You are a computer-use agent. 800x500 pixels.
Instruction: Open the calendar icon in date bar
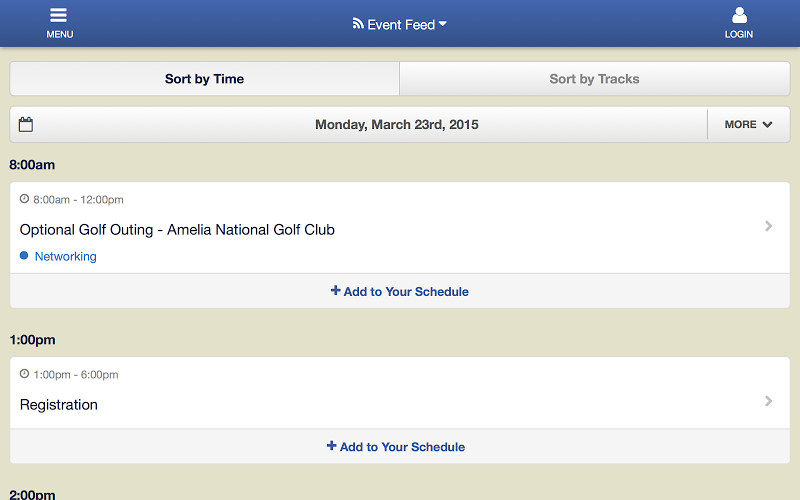[x=26, y=124]
